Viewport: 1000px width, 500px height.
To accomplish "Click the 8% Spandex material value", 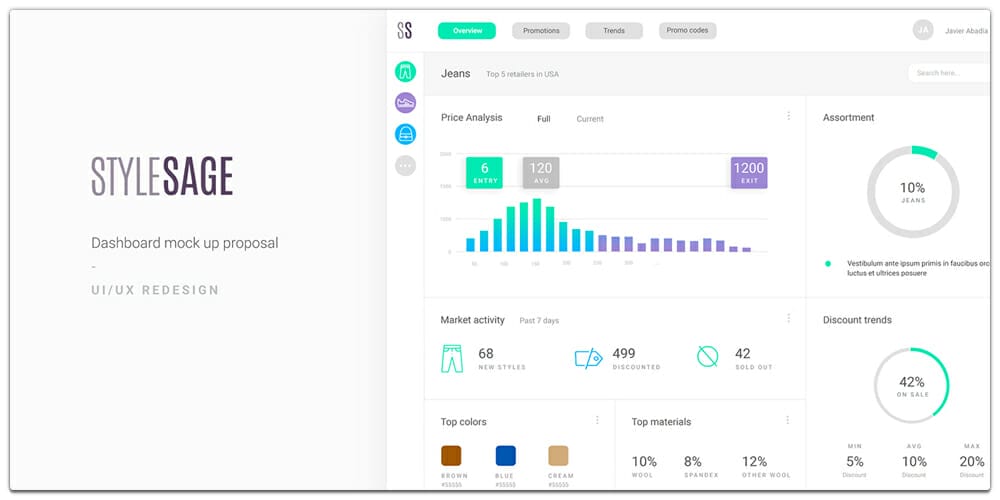I will [693, 461].
